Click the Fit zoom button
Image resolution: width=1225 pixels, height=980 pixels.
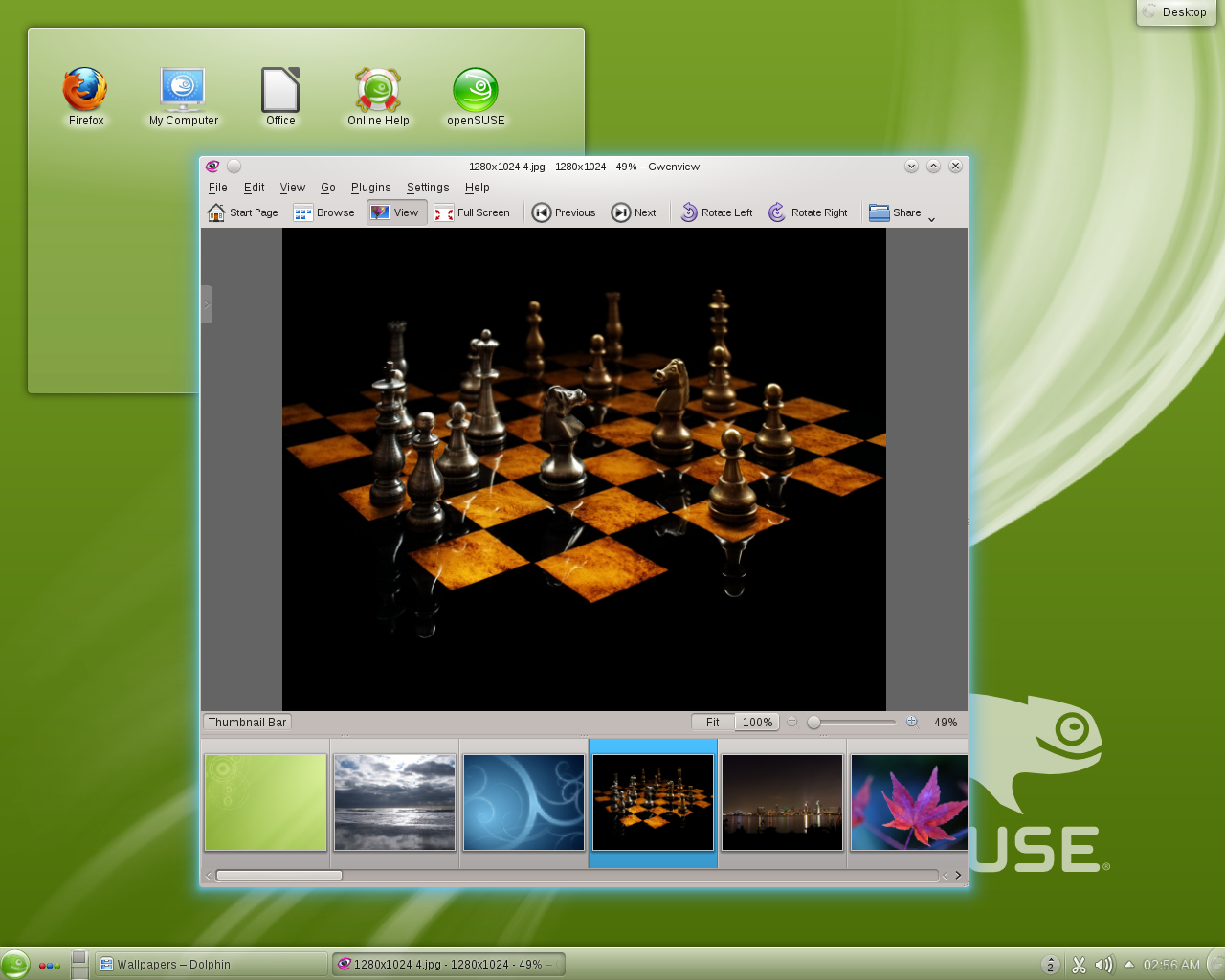click(712, 722)
